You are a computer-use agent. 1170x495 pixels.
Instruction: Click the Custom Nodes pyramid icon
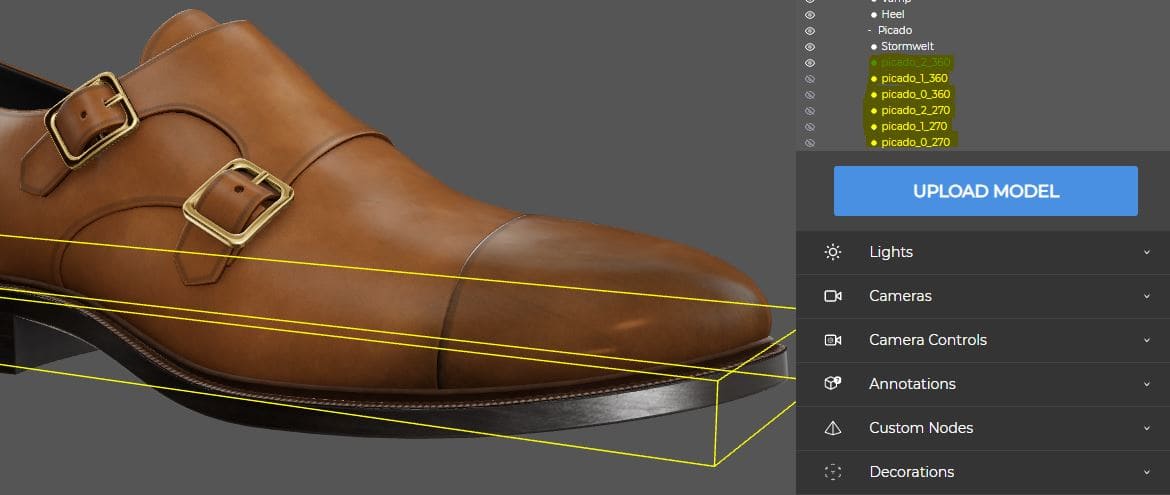pyautogui.click(x=833, y=428)
